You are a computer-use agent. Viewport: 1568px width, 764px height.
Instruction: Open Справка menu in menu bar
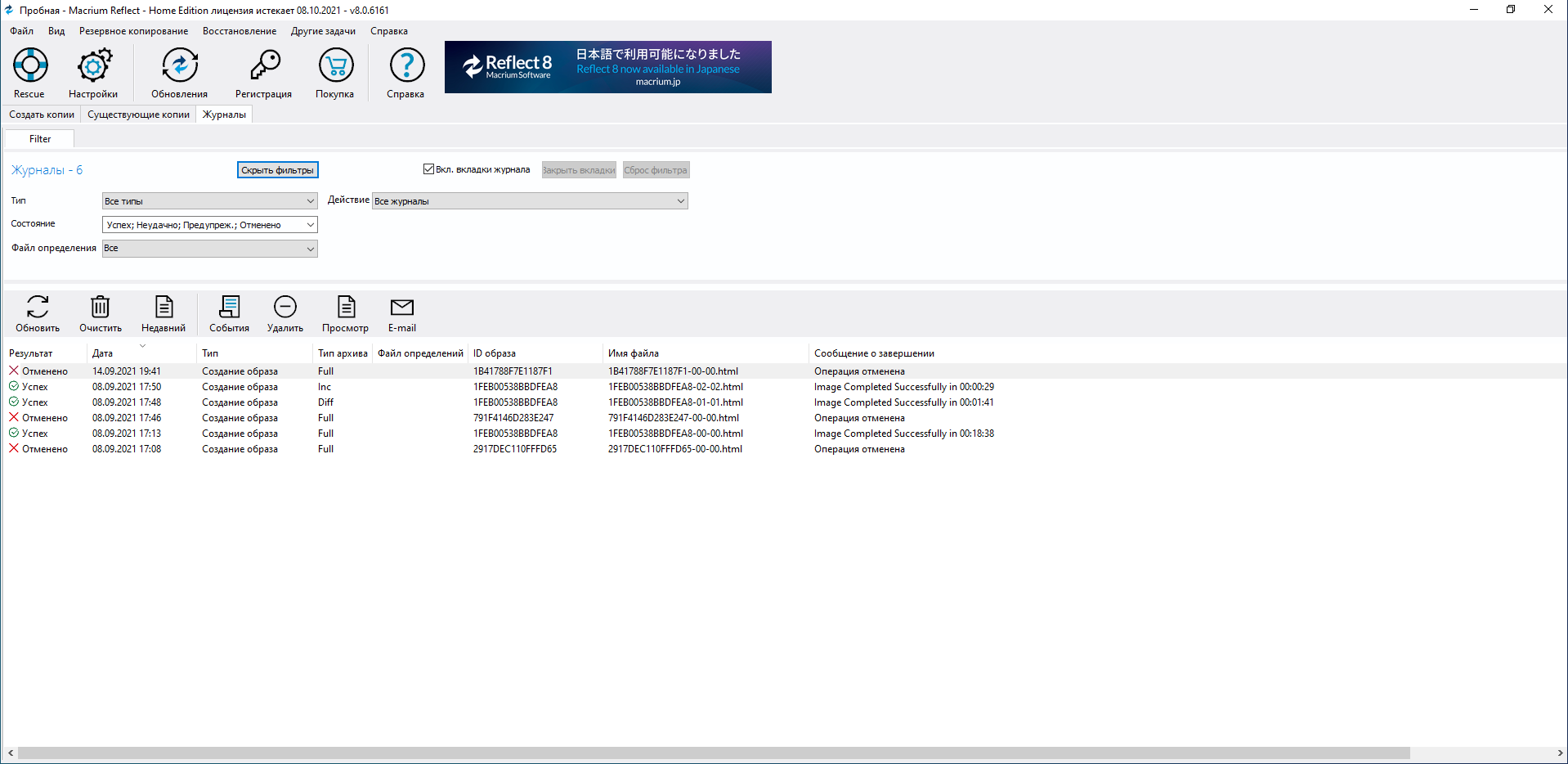389,31
